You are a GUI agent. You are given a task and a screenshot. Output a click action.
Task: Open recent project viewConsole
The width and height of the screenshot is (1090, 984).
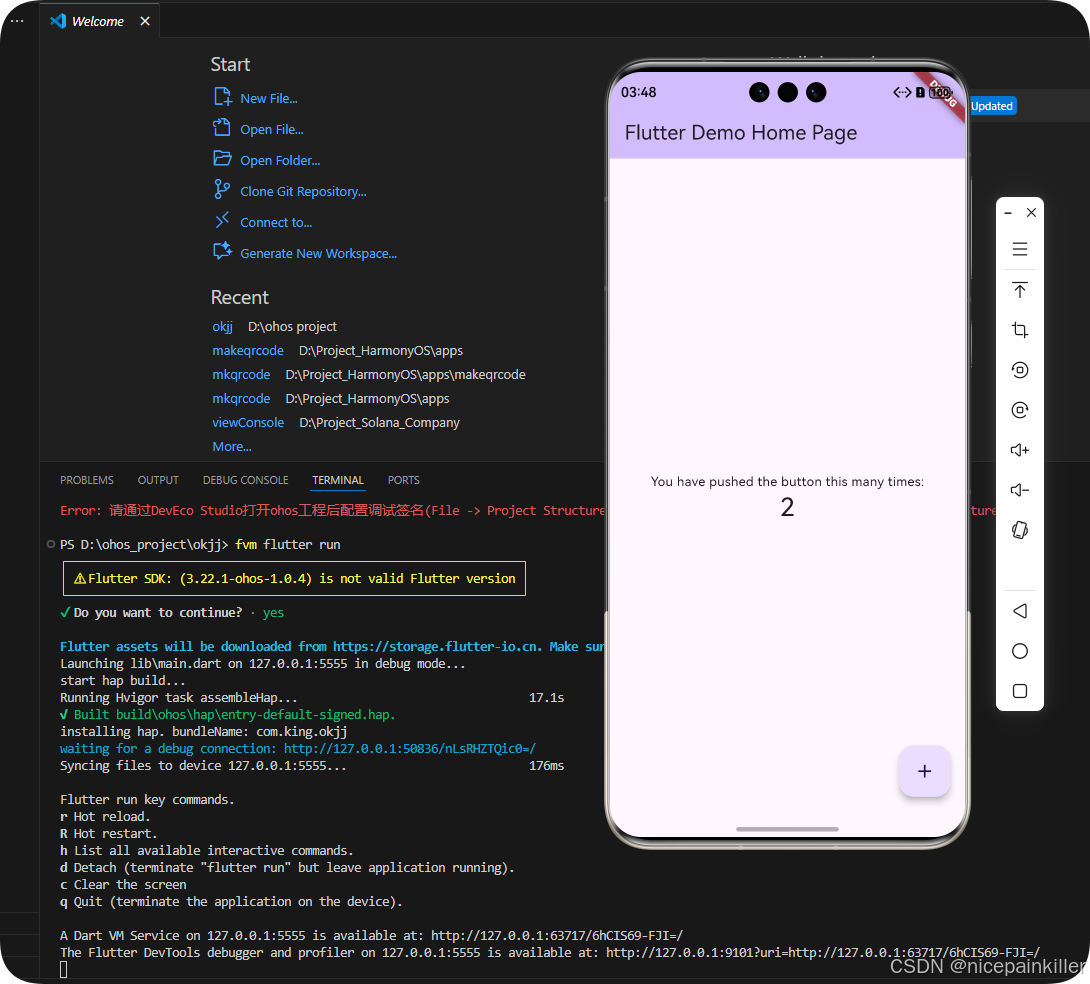(x=248, y=423)
